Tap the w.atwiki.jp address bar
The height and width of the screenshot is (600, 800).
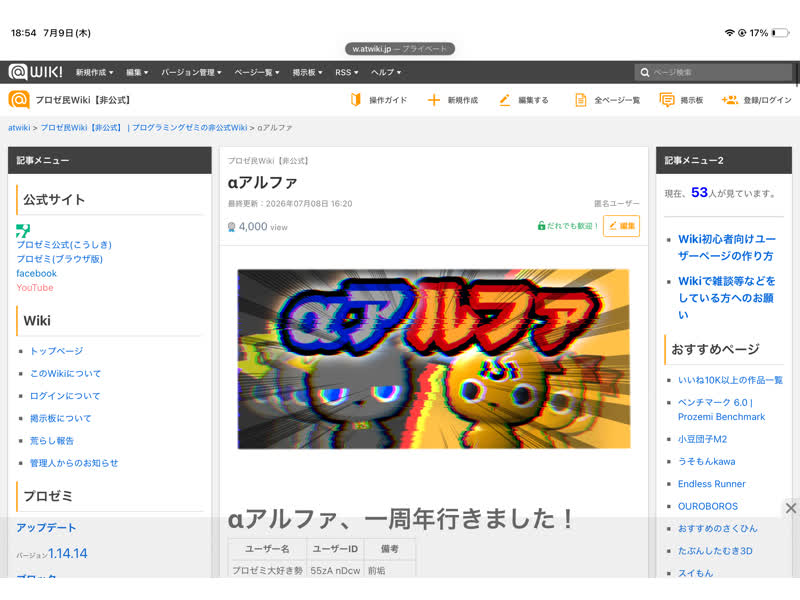coord(399,49)
